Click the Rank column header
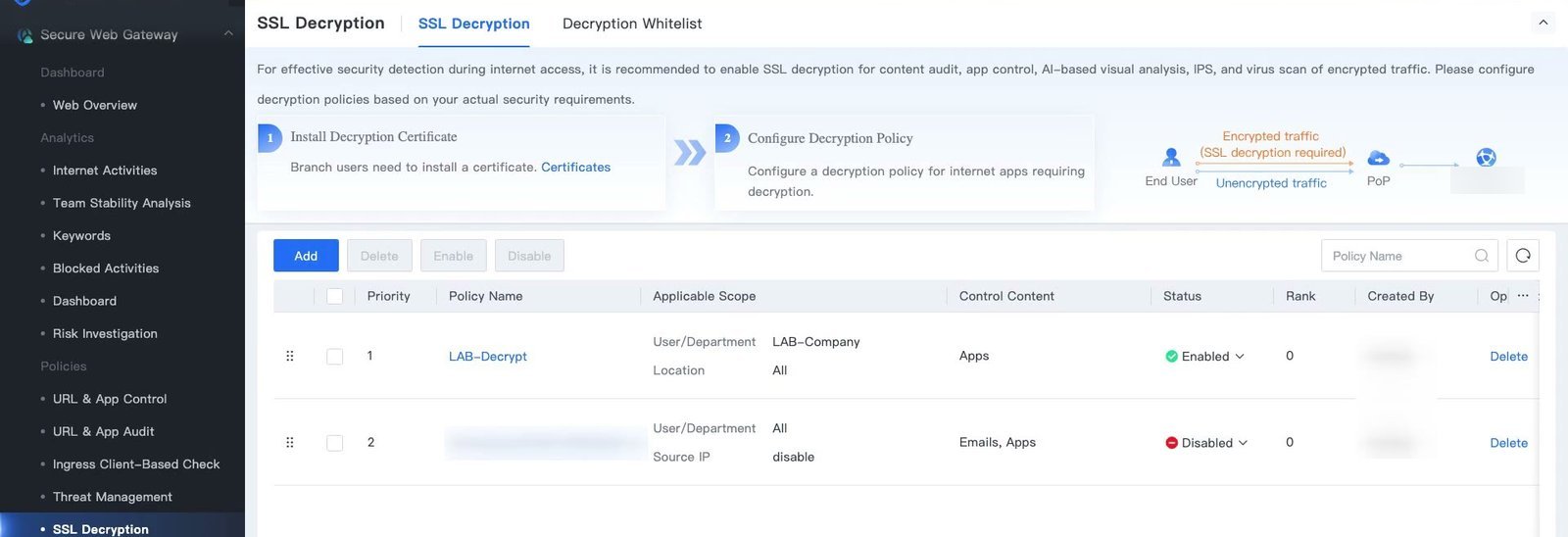The height and width of the screenshot is (537, 1568). tap(1300, 296)
